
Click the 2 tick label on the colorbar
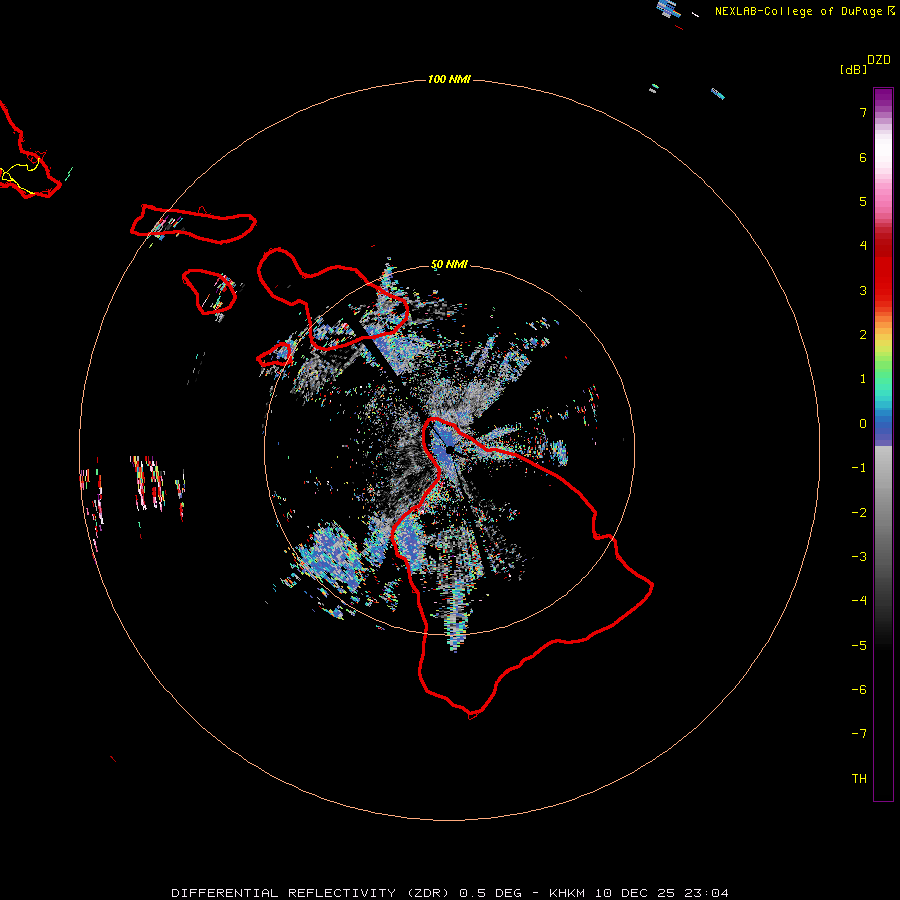coord(863,335)
